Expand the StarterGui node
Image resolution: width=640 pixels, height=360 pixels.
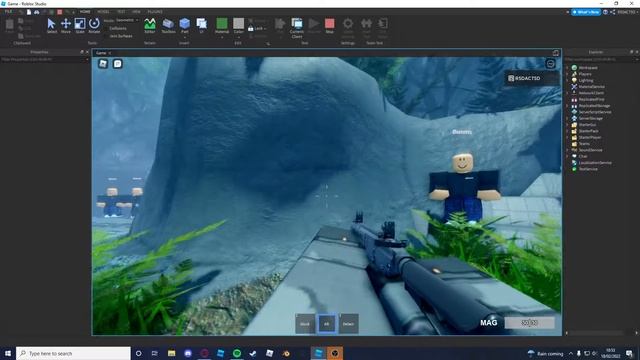pyautogui.click(x=567, y=124)
